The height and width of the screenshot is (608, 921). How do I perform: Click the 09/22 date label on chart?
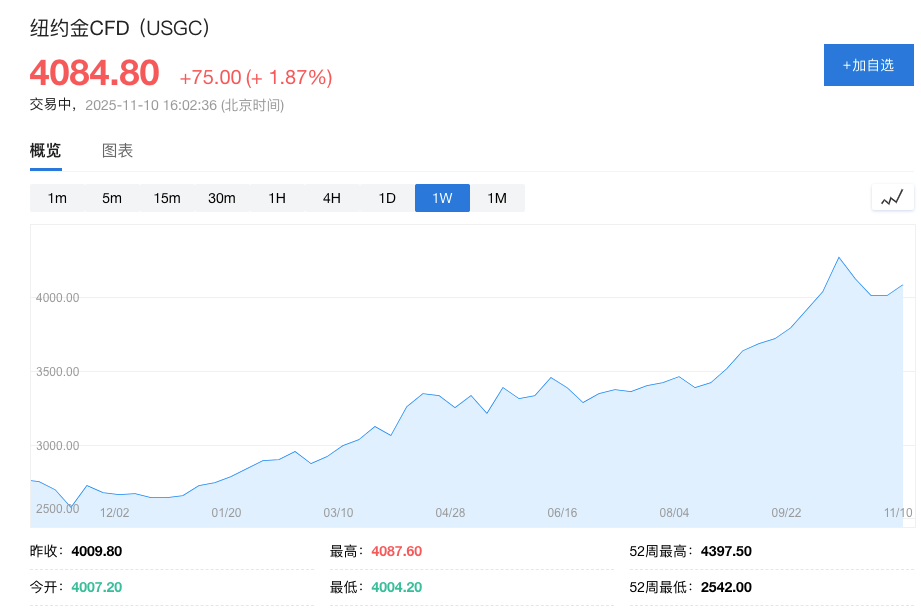786,513
